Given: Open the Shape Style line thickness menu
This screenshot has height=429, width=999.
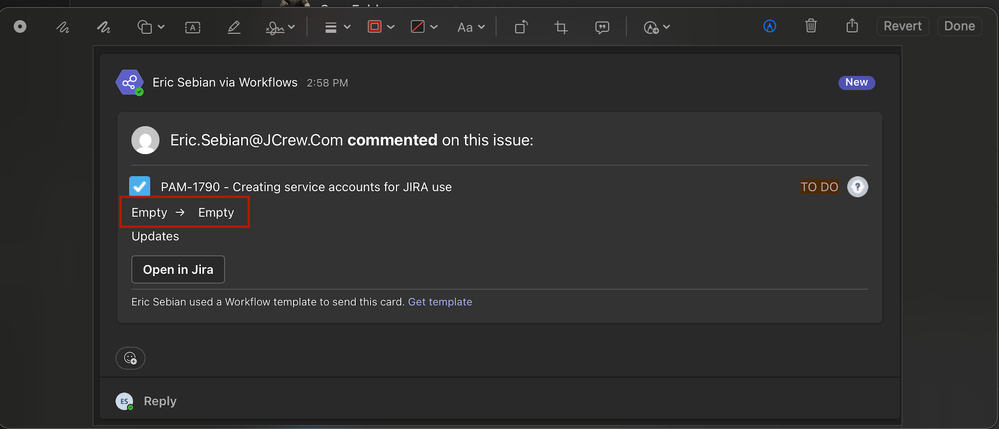Looking at the screenshot, I should pos(338,27).
